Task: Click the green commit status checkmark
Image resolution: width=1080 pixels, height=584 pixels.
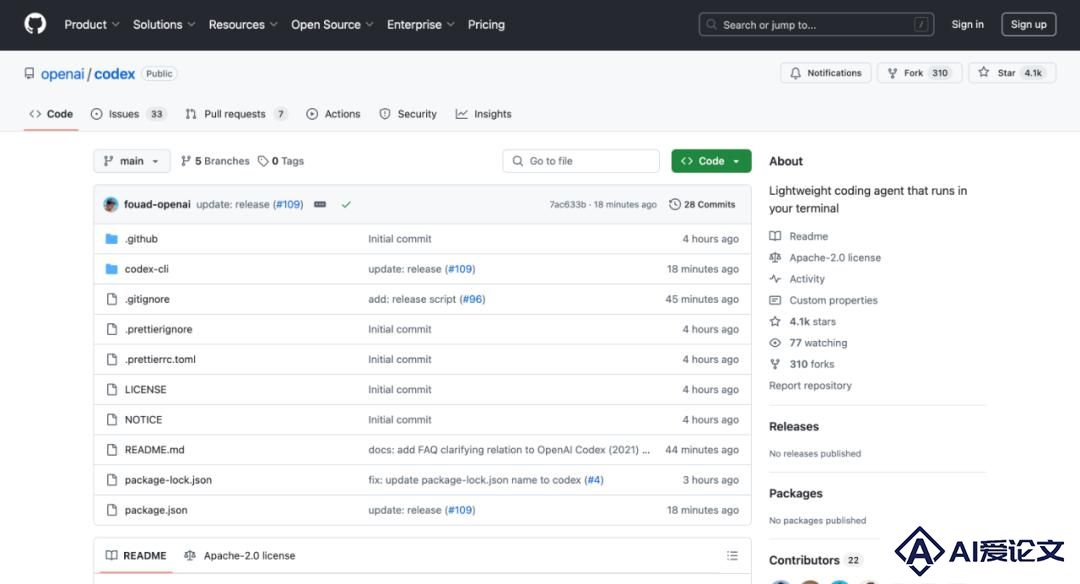Action: [346, 205]
